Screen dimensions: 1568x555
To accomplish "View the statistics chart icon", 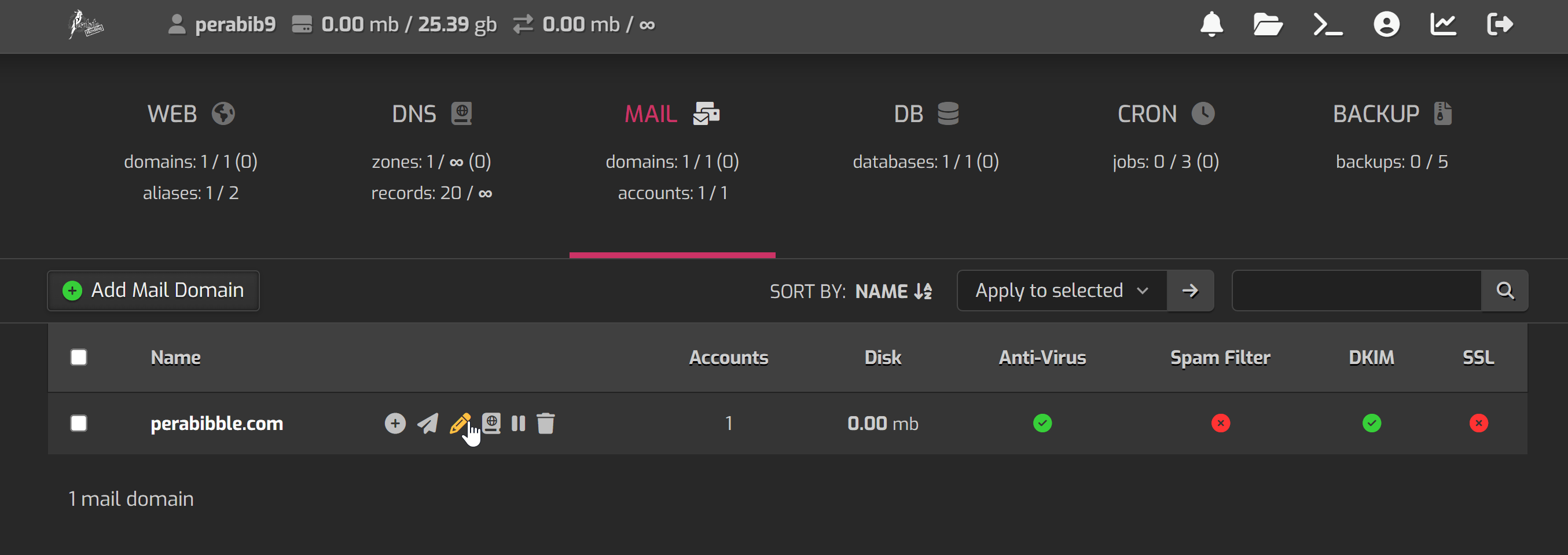I will click(1442, 24).
